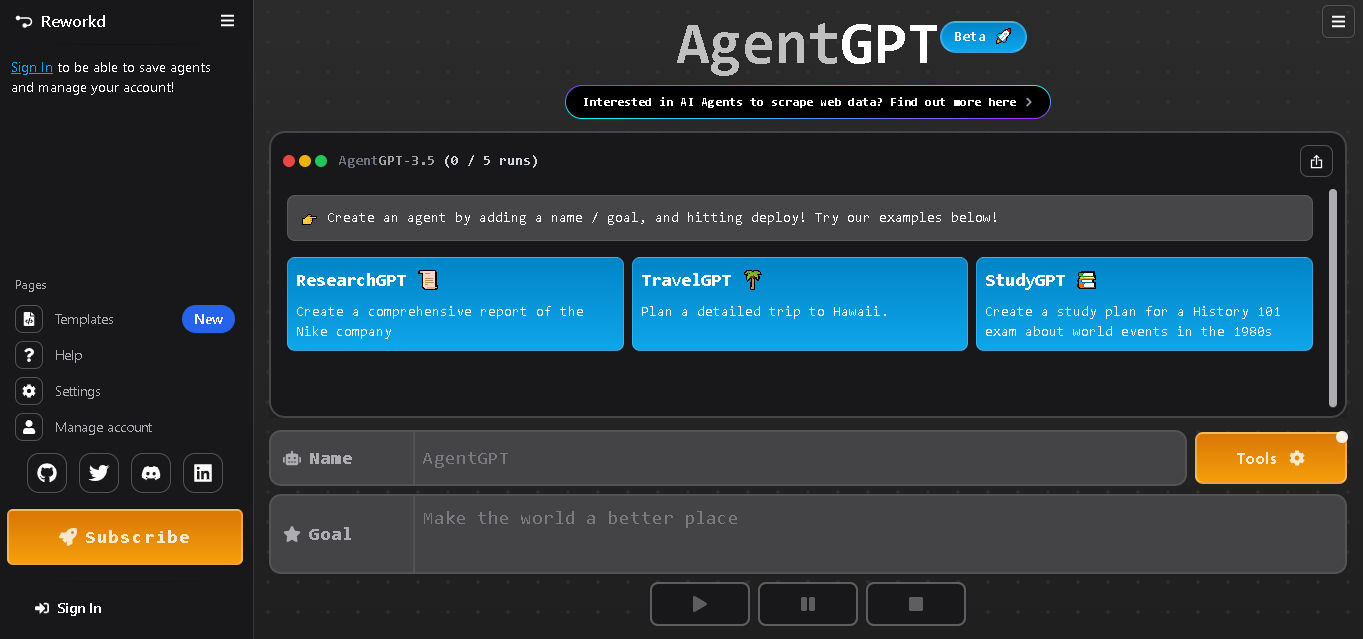1363x639 pixels.
Task: Click the share icon on the agent window
Action: coord(1316,160)
